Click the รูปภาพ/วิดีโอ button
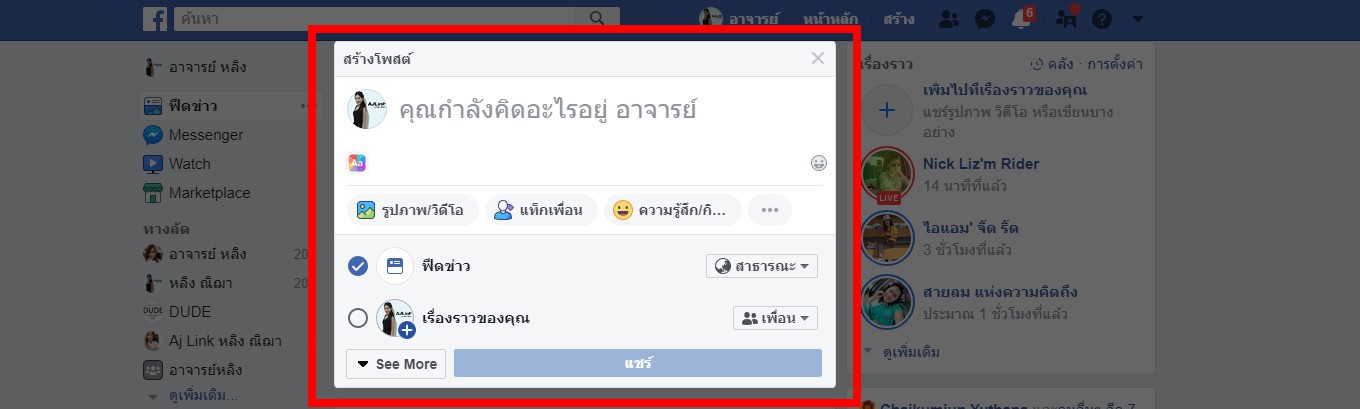Image resolution: width=1360 pixels, height=409 pixels. 411,210
